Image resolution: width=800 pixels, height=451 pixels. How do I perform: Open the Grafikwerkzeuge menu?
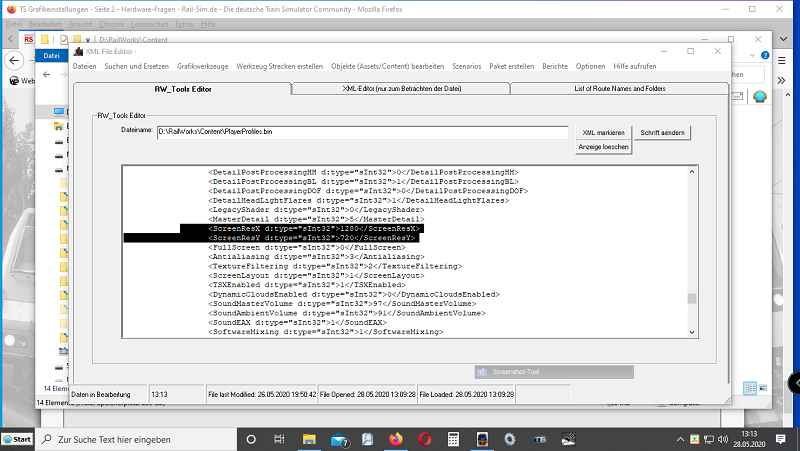pyautogui.click(x=203, y=66)
